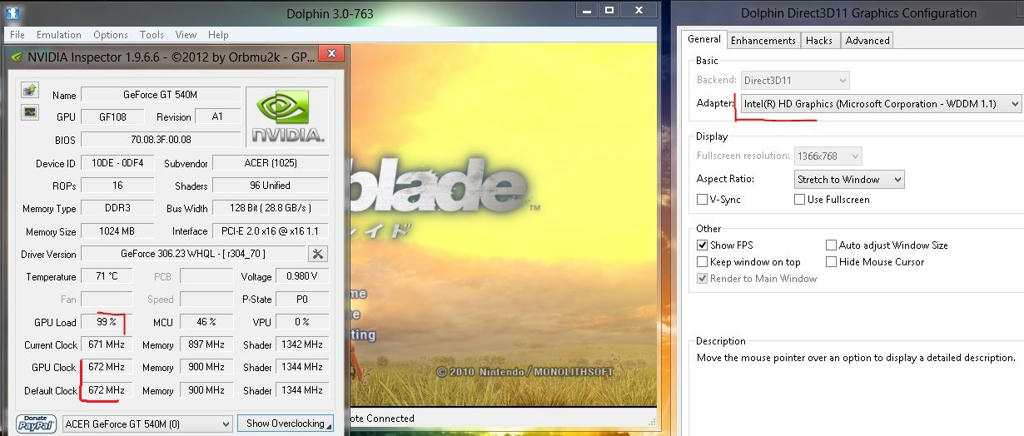Minimize the Dolphin 3.0-763 window
This screenshot has width=1024, height=436.
[586, 10]
